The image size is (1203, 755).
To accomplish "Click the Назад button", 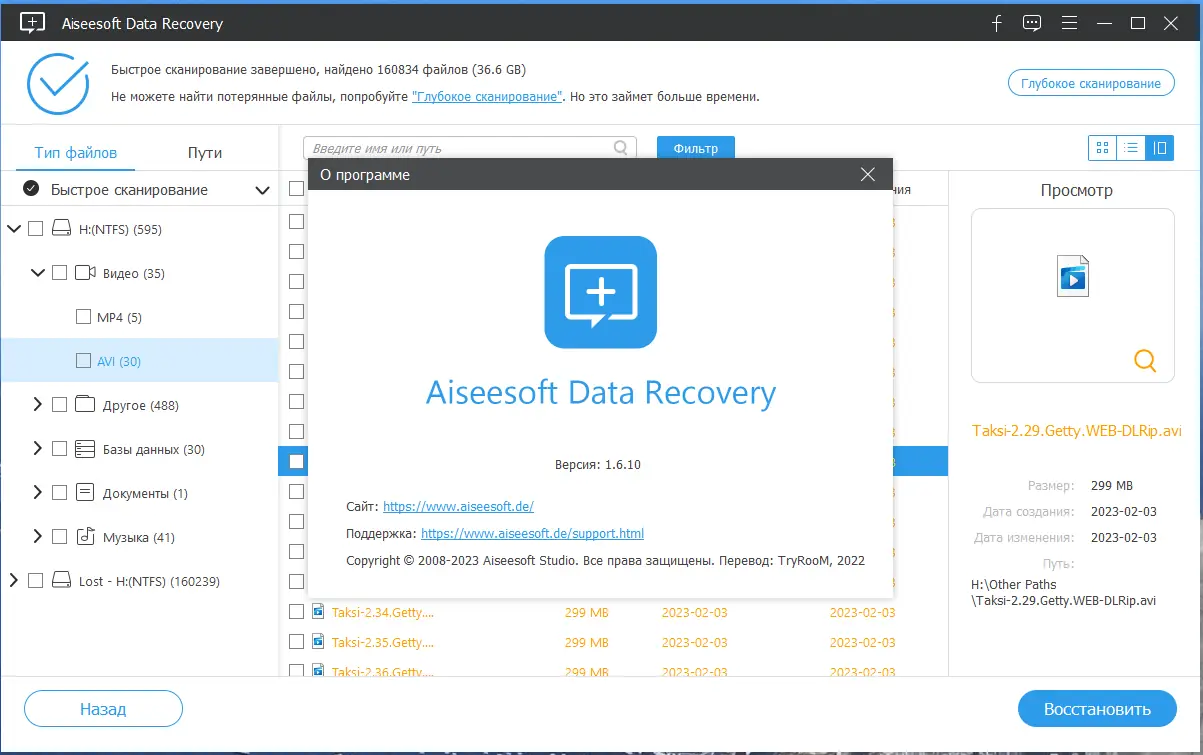I will 103,709.
